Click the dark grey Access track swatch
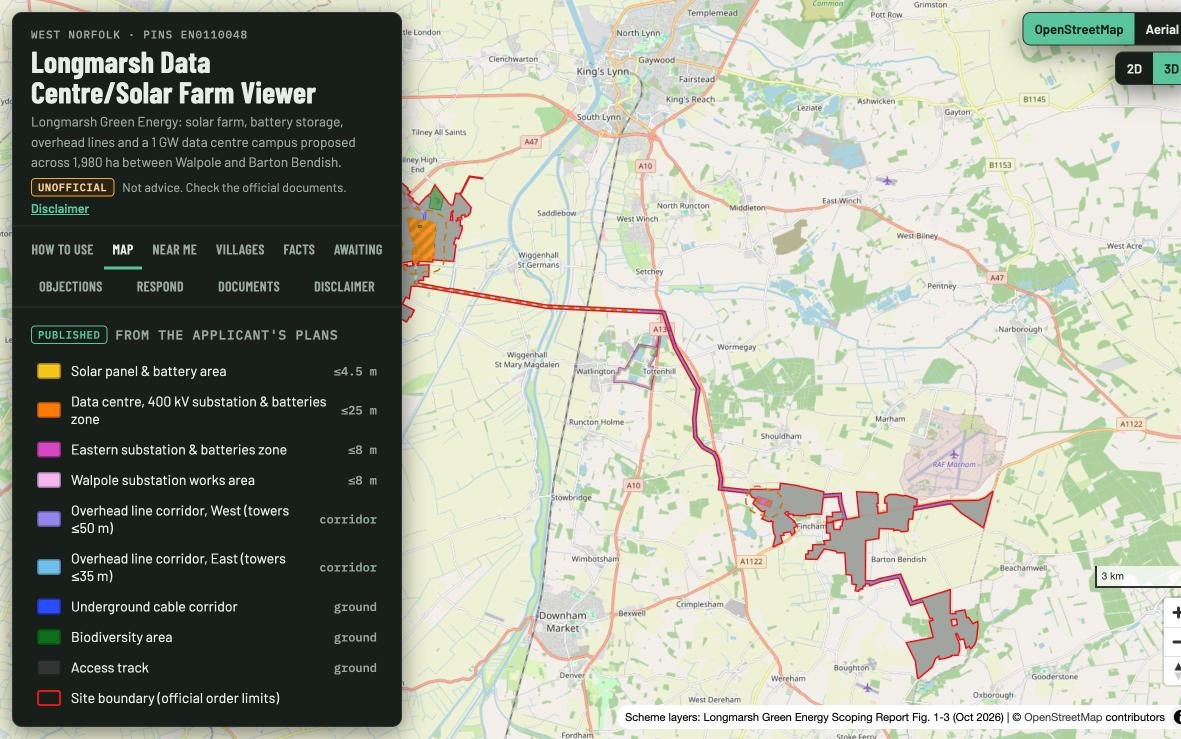Viewport: 1181px width, 739px height. (x=49, y=667)
